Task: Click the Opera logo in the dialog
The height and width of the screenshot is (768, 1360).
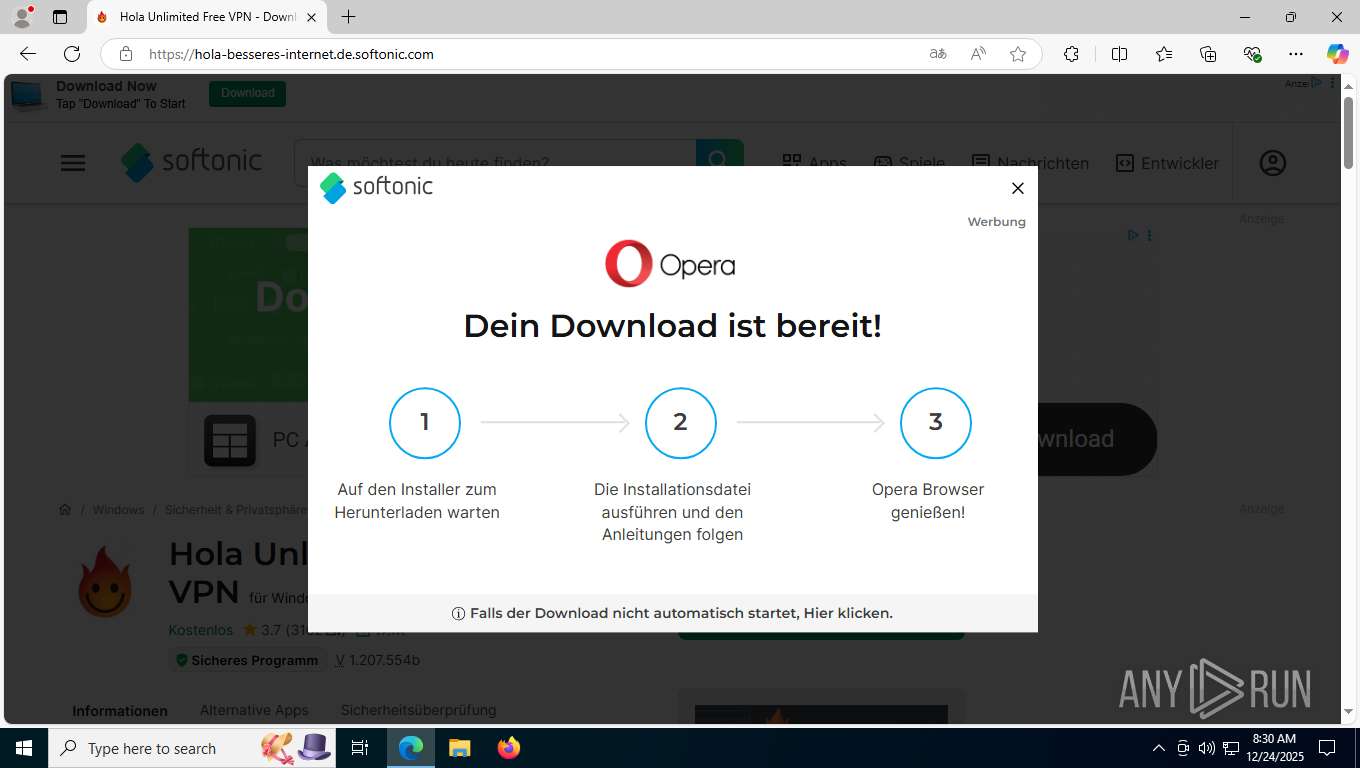Action: click(x=670, y=264)
